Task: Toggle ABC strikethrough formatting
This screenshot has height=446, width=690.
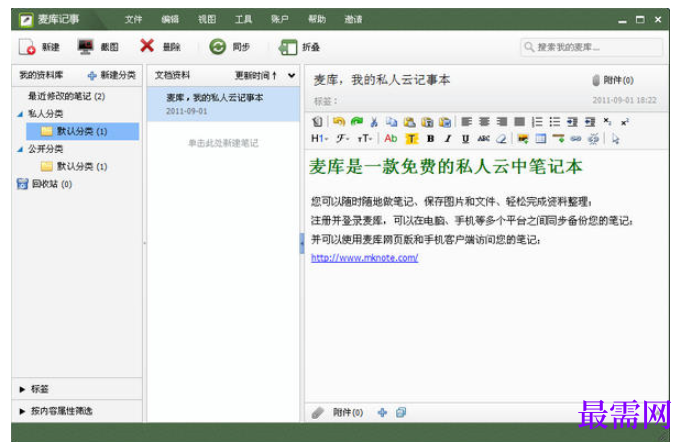Action: [x=483, y=139]
